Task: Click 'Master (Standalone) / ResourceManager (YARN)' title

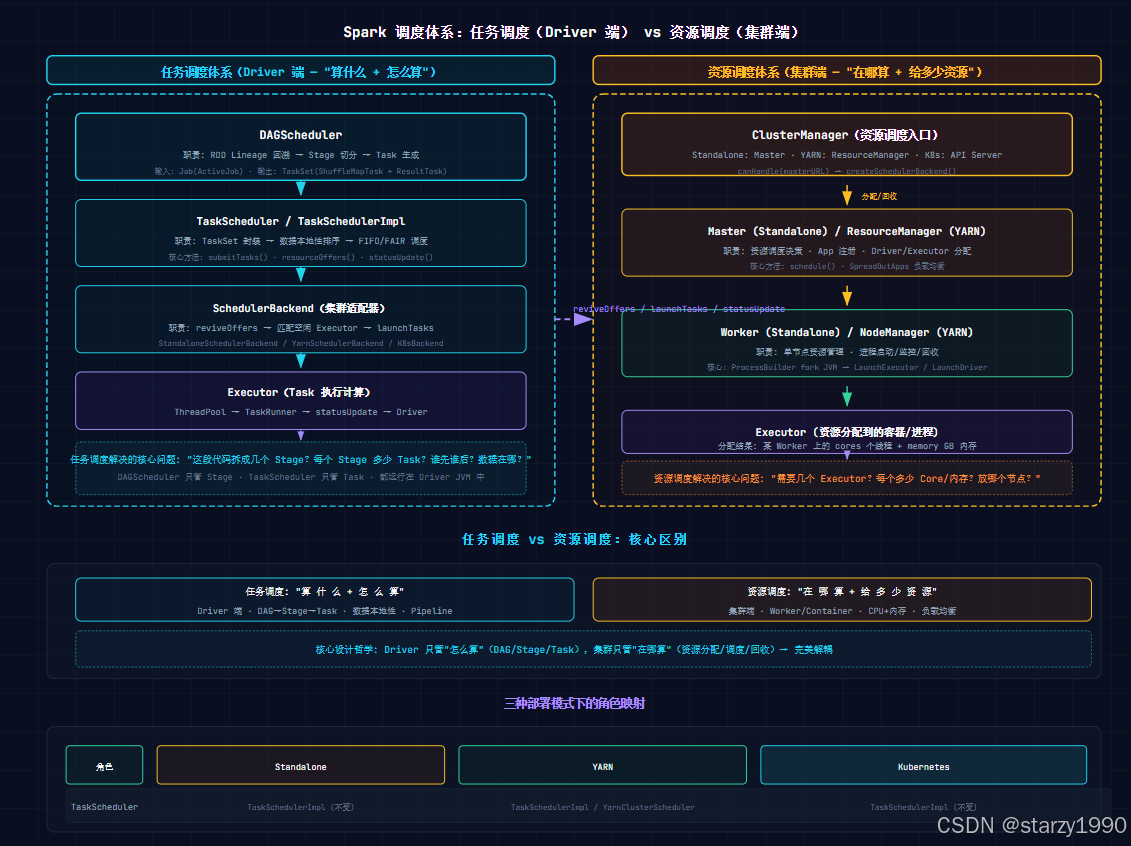Action: (847, 232)
